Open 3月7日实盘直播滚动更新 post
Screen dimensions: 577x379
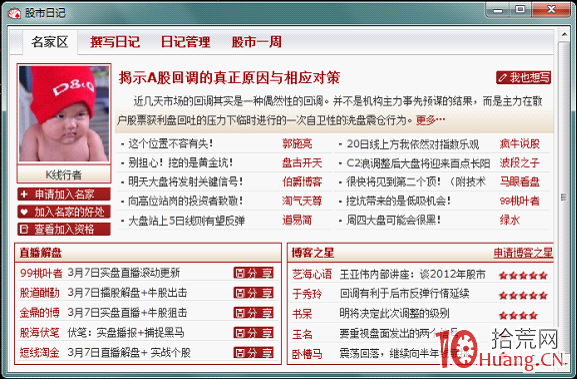[x=124, y=273]
